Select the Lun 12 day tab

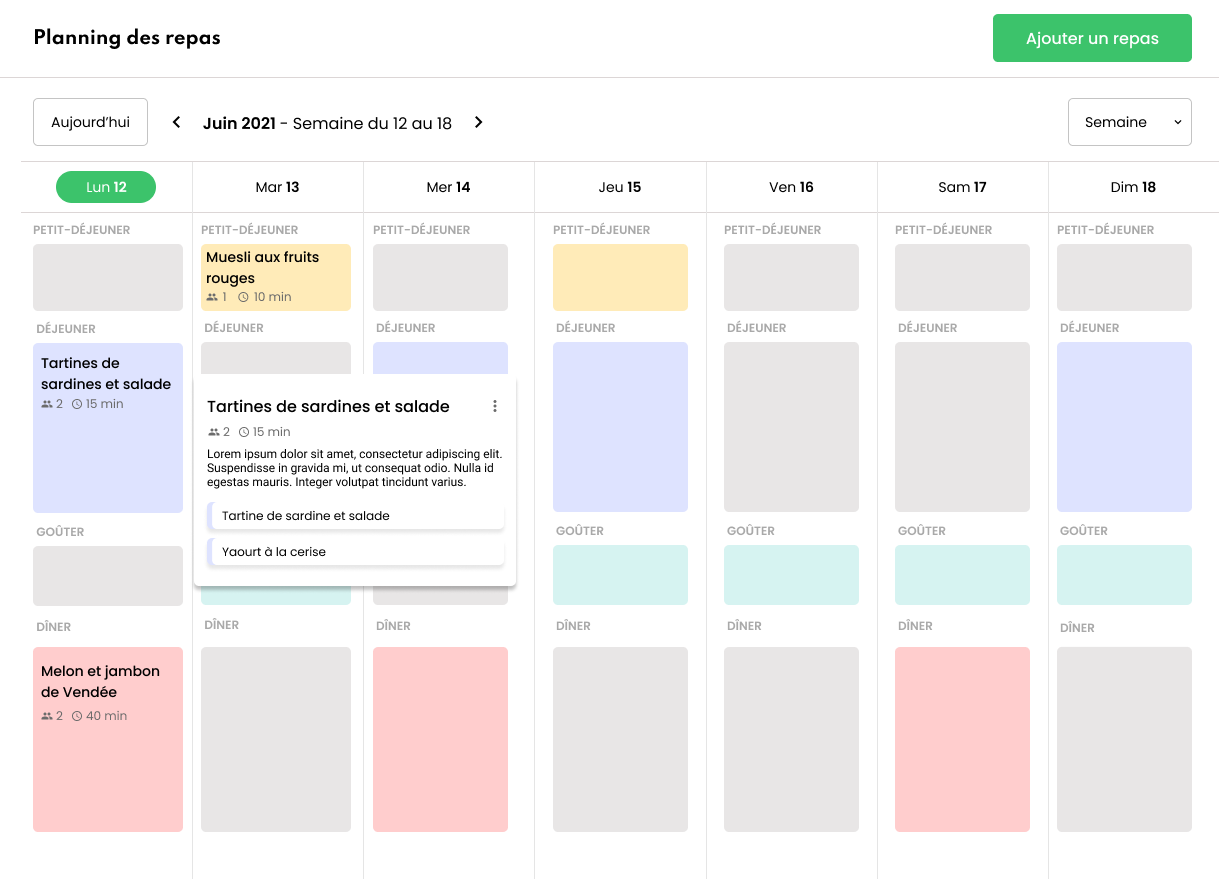pyautogui.click(x=105, y=186)
